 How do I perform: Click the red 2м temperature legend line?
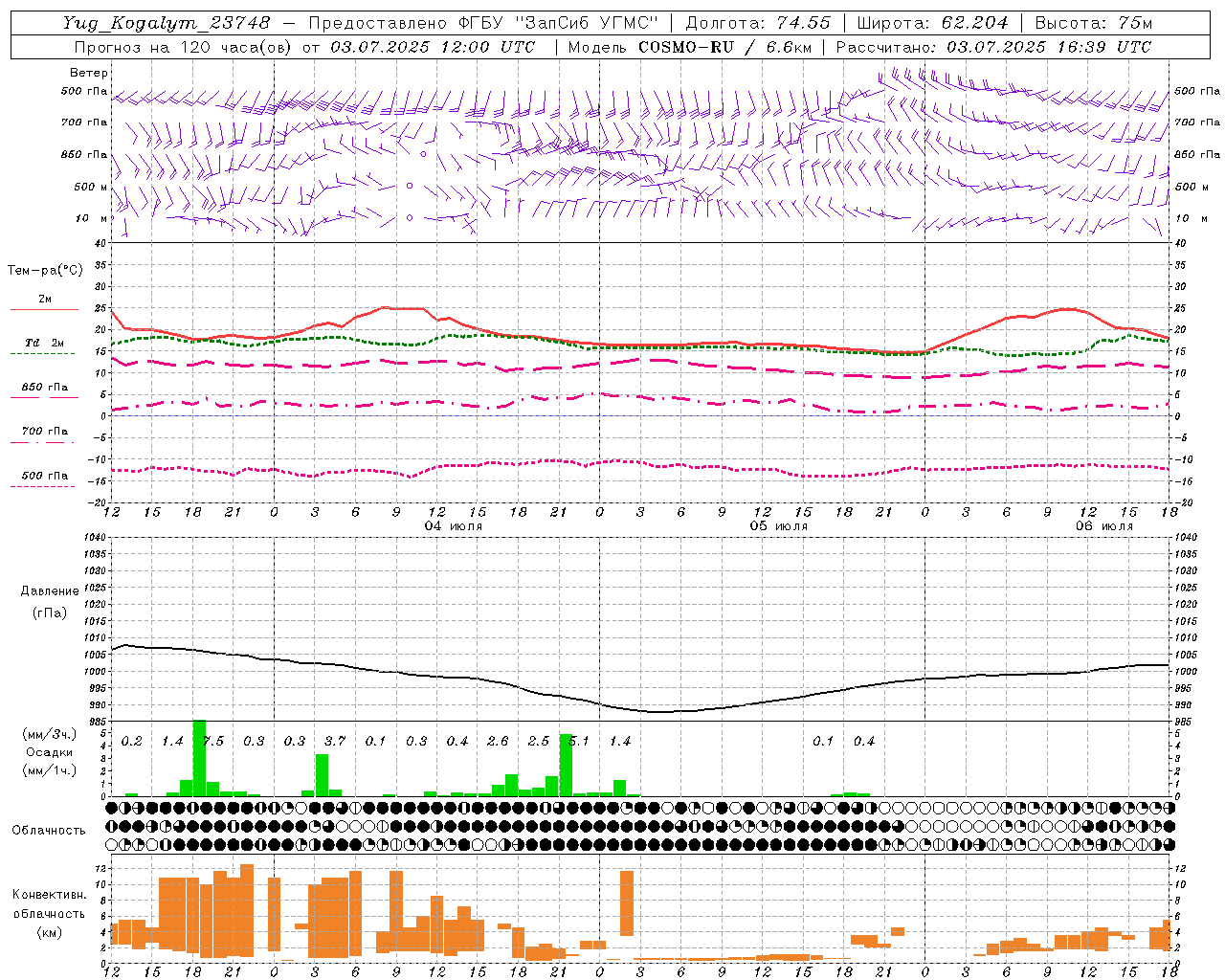[x=44, y=309]
